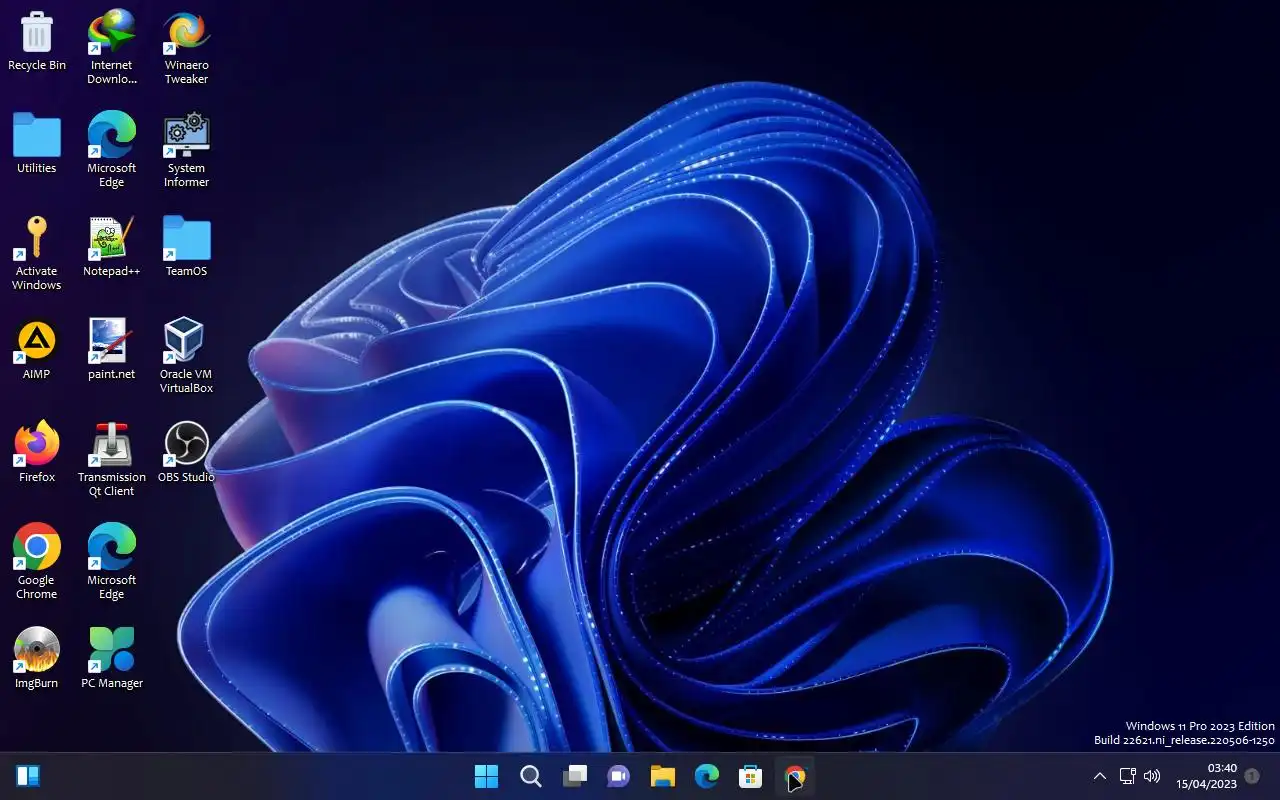The width and height of the screenshot is (1280, 800).
Task: Select the AIMP player icon
Action: click(x=37, y=349)
